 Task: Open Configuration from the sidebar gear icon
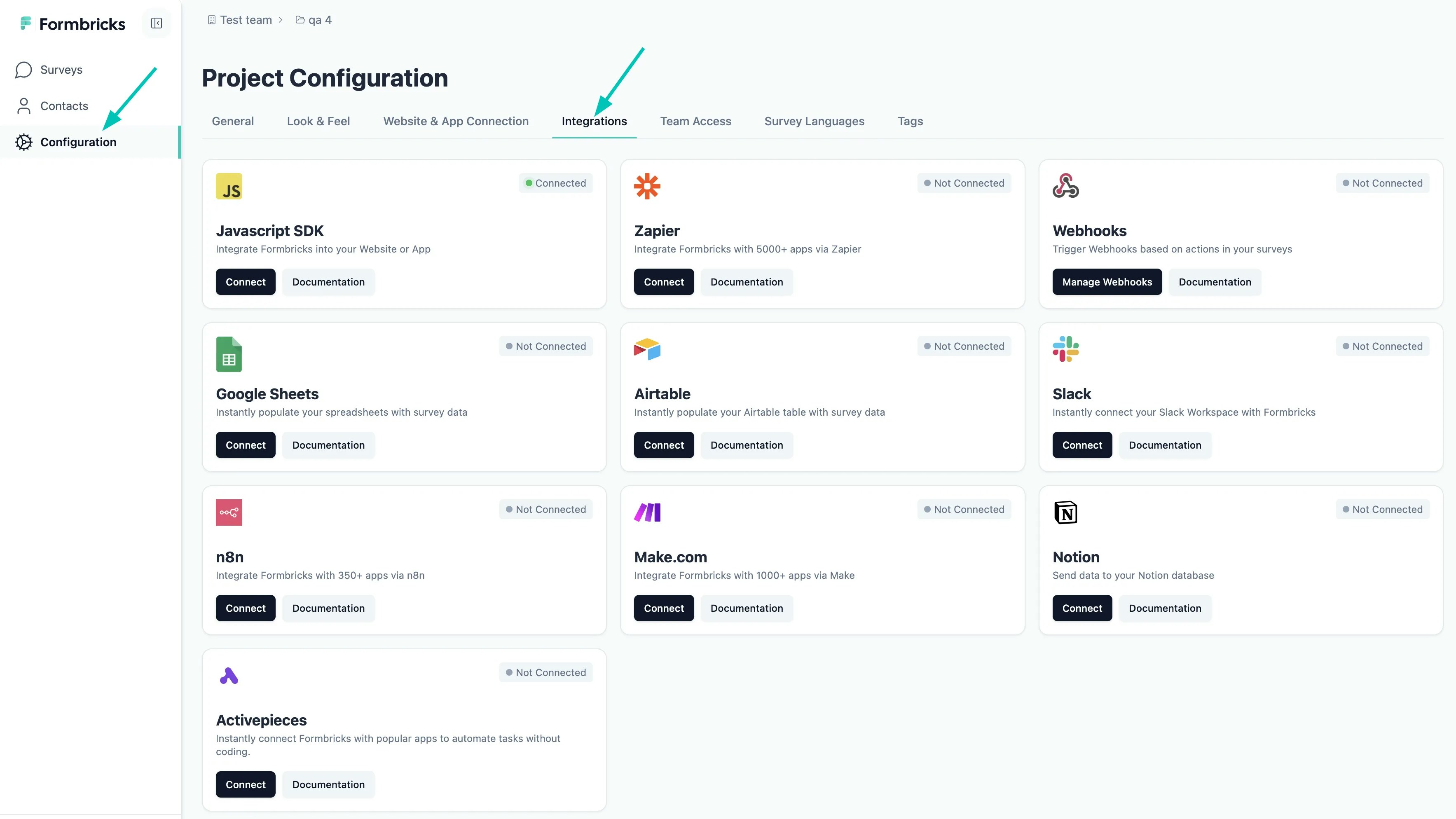(23, 143)
